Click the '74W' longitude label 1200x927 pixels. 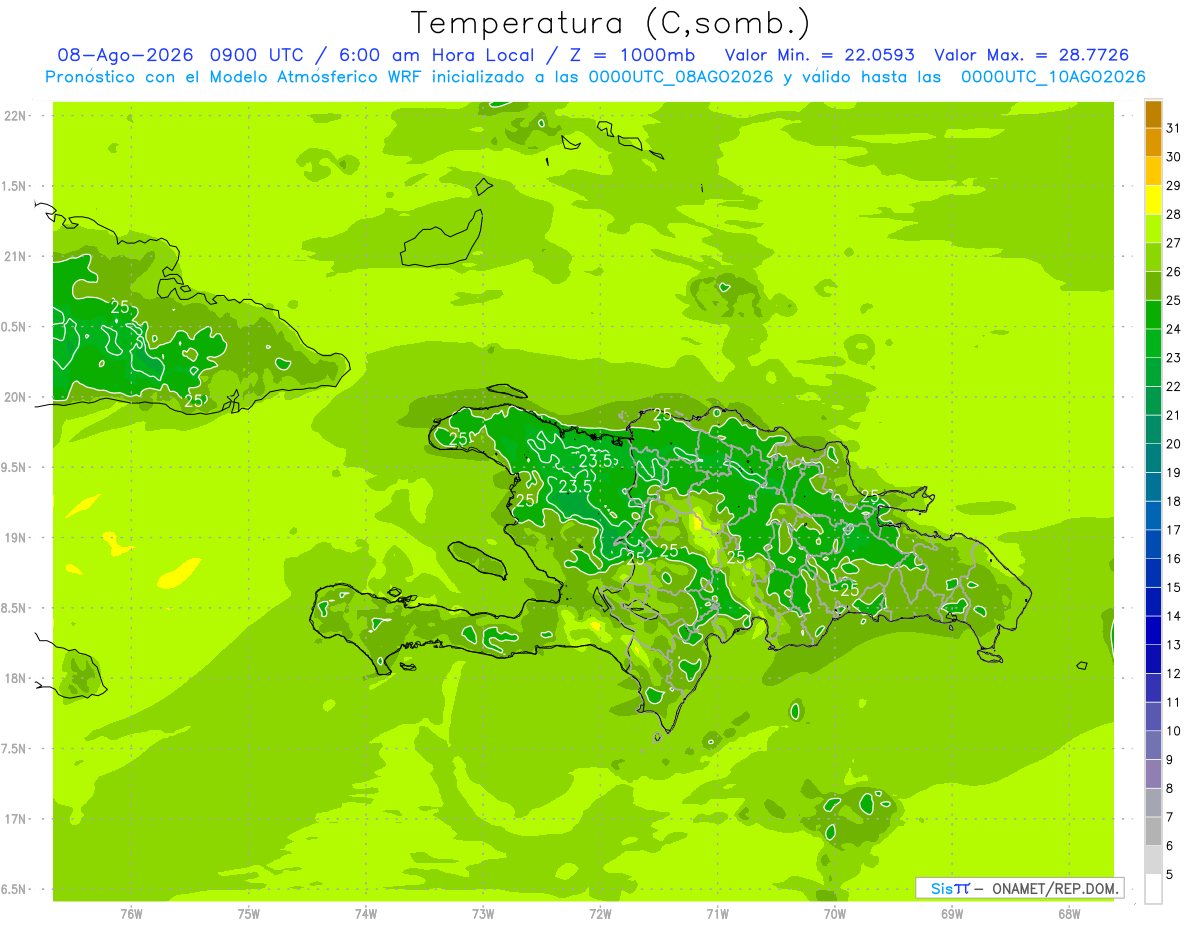click(366, 914)
